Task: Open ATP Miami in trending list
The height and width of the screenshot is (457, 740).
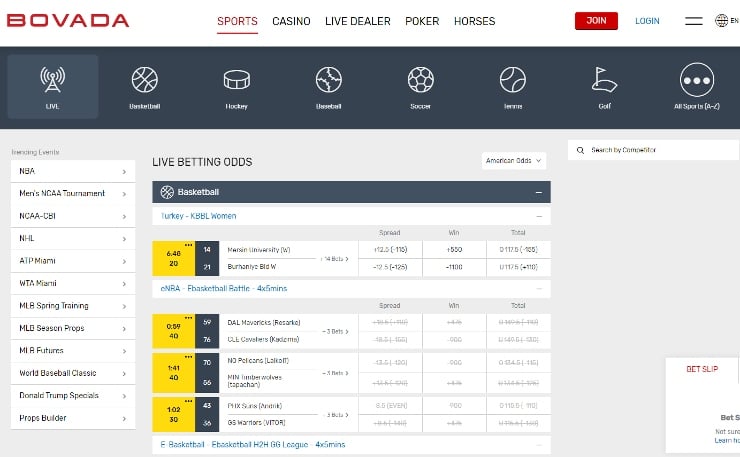Action: click(73, 261)
